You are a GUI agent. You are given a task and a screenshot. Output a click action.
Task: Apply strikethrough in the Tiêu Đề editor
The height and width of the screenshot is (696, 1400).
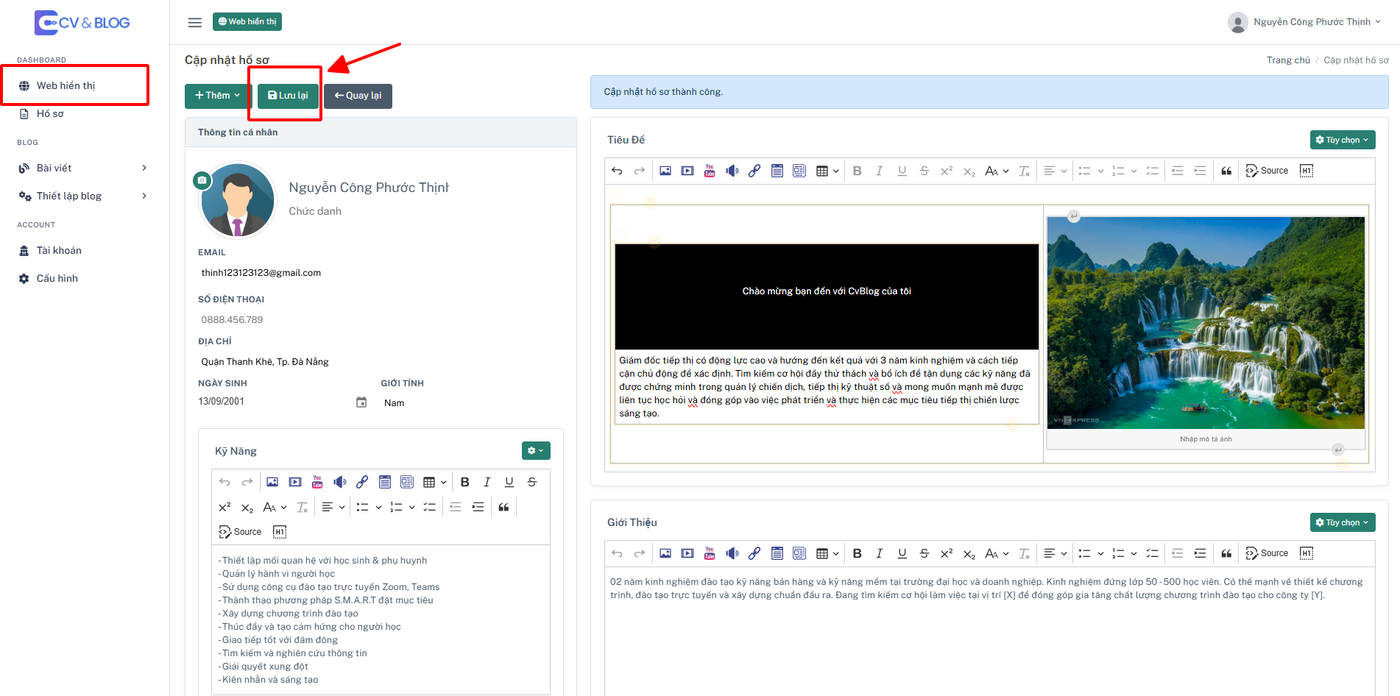point(924,171)
